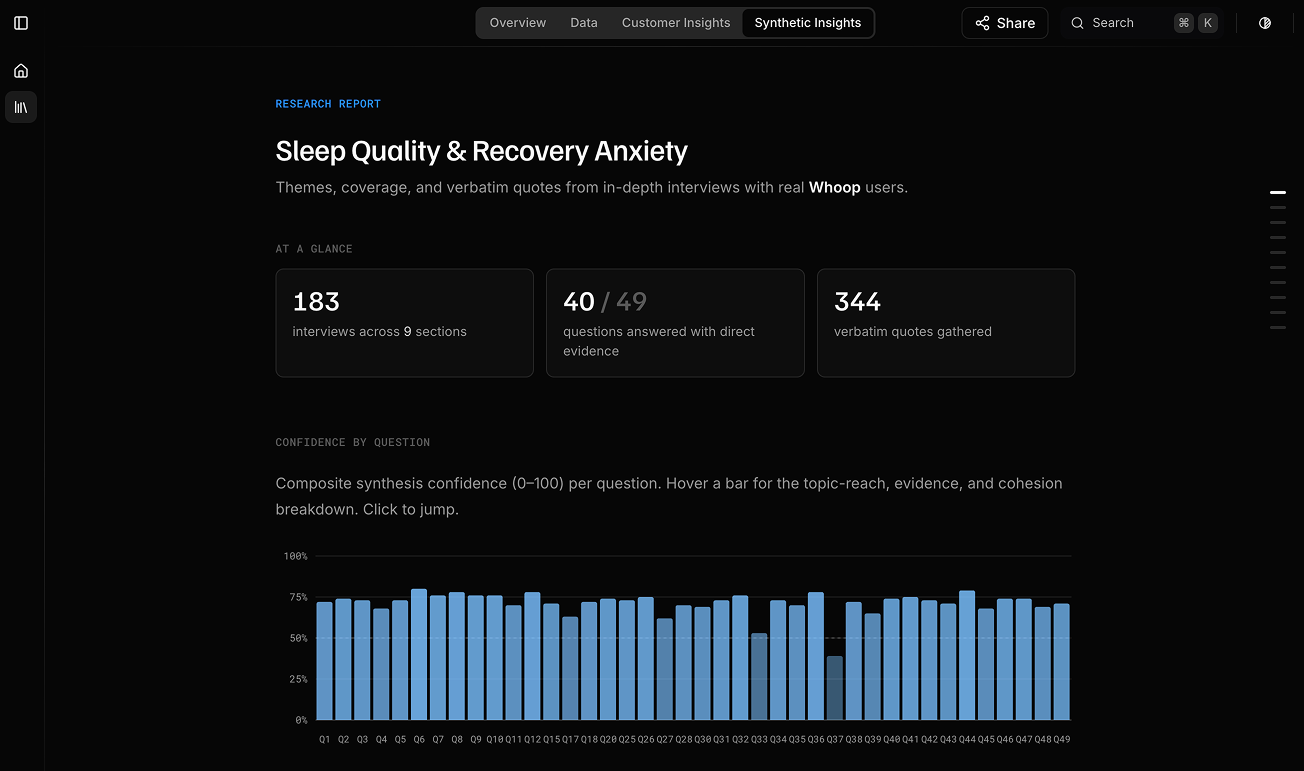
Task: Jump to the last section marker on right rail
Action: [x=1278, y=327]
